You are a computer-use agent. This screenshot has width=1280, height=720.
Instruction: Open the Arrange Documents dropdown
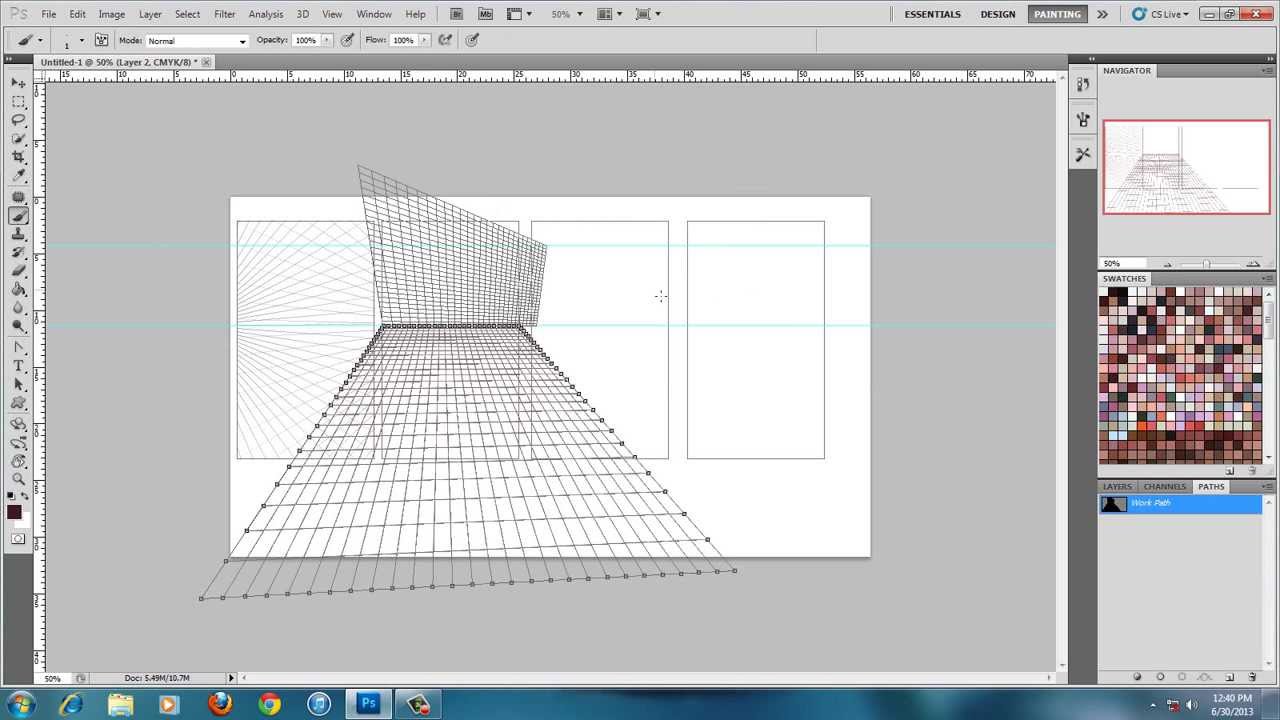(x=610, y=14)
